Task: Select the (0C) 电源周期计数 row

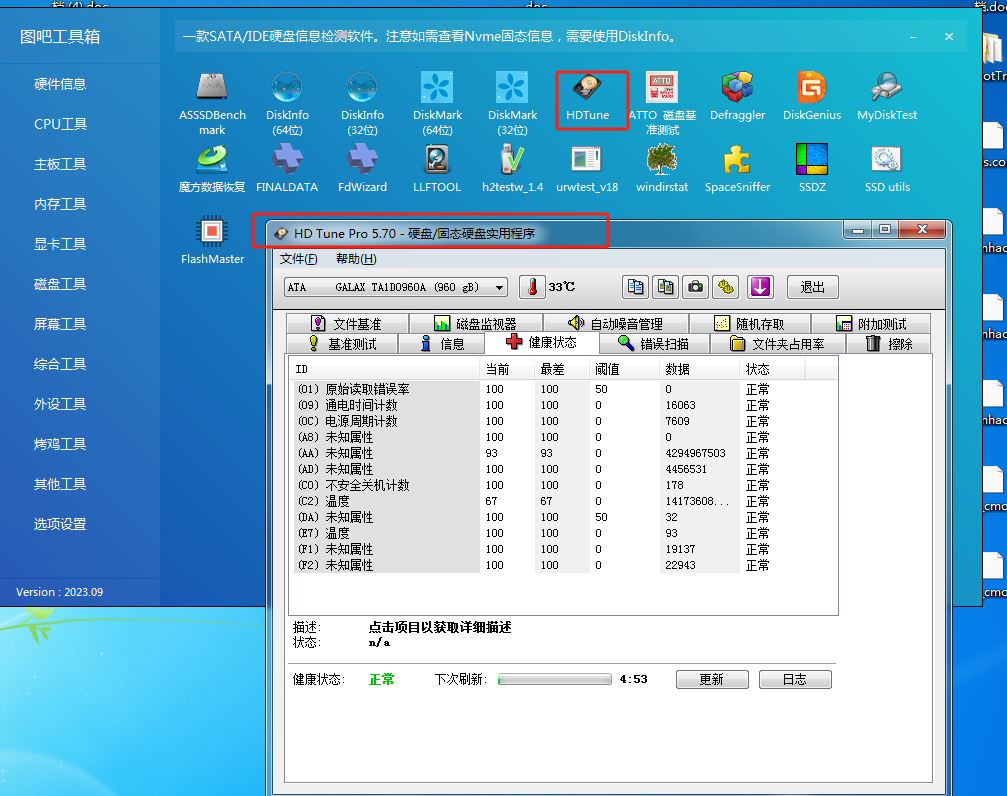Action: pyautogui.click(x=563, y=421)
